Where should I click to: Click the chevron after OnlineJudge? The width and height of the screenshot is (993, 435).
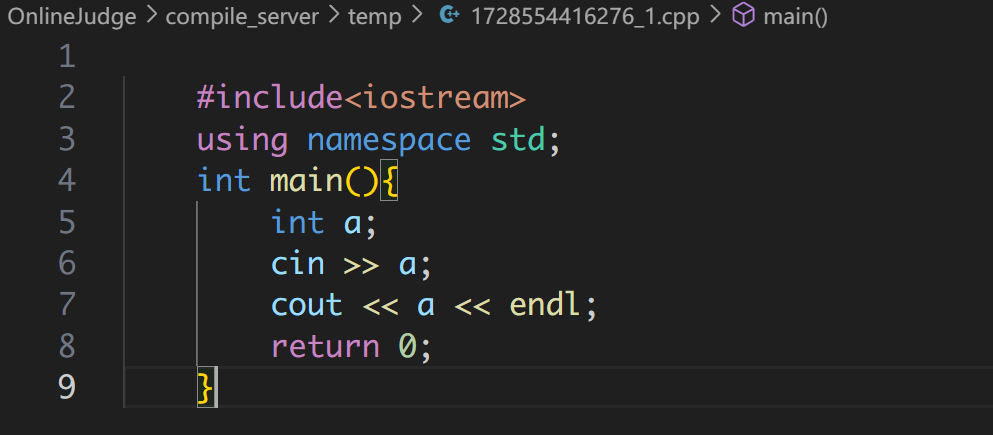pos(149,16)
